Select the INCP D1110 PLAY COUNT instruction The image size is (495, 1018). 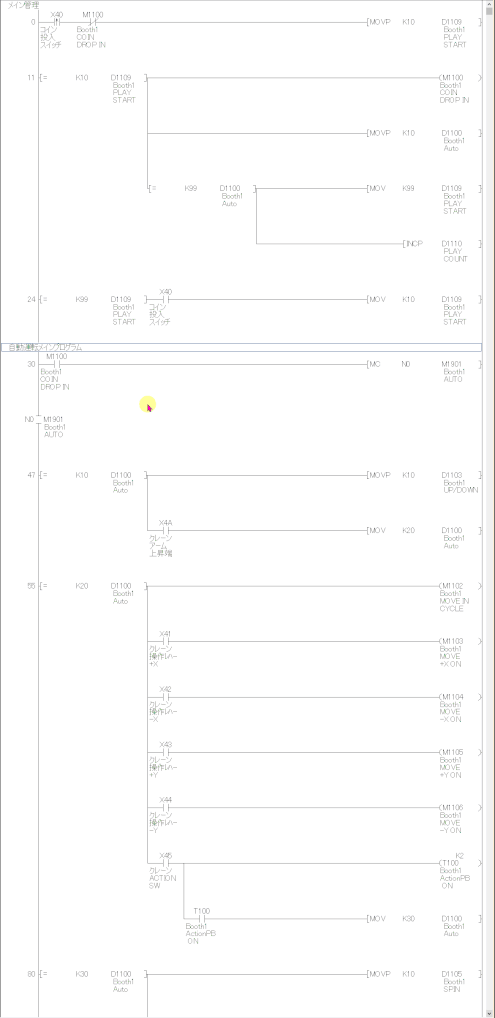coord(442,244)
